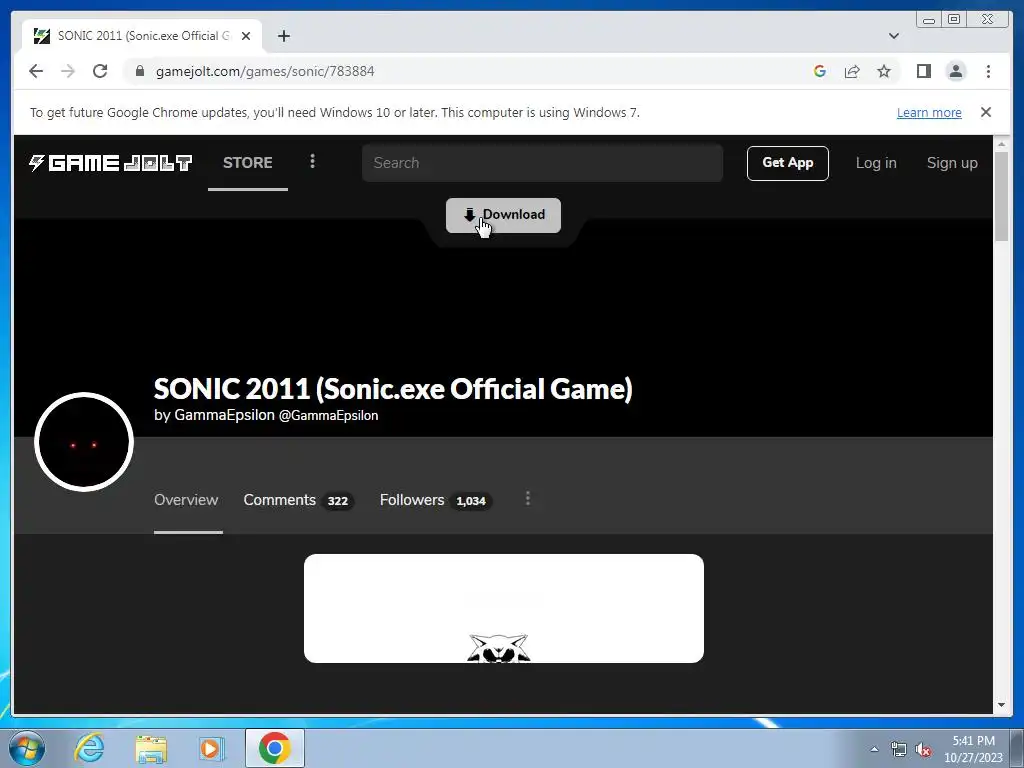The width and height of the screenshot is (1024, 768).
Task: Click the Game Jolt logo
Action: [110, 163]
